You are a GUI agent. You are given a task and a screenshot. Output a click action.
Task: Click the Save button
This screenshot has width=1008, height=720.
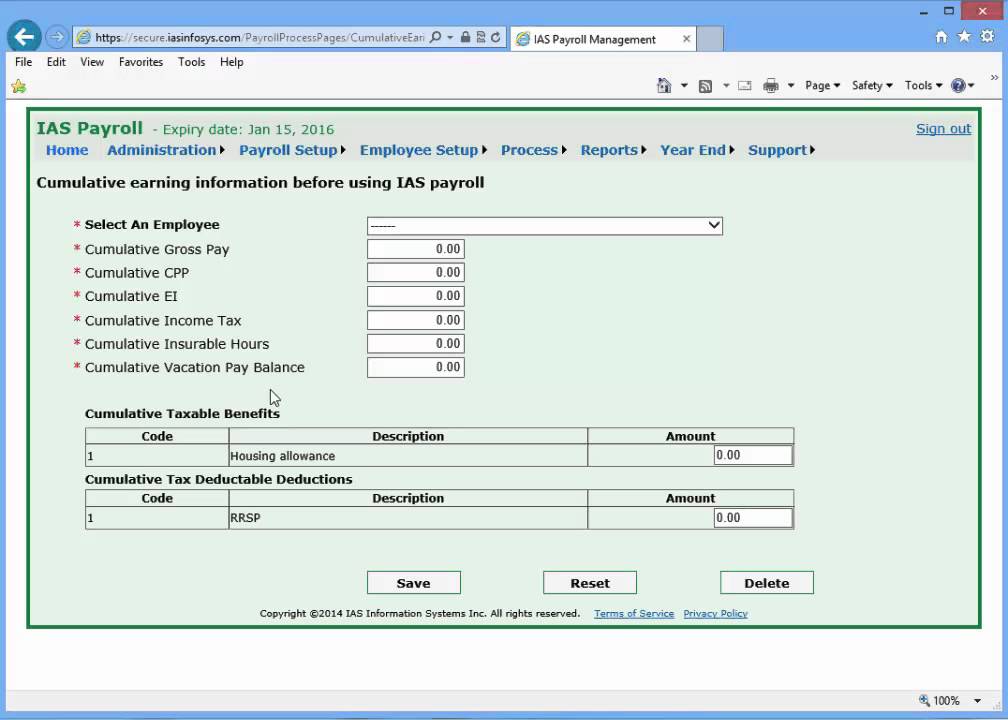click(413, 583)
